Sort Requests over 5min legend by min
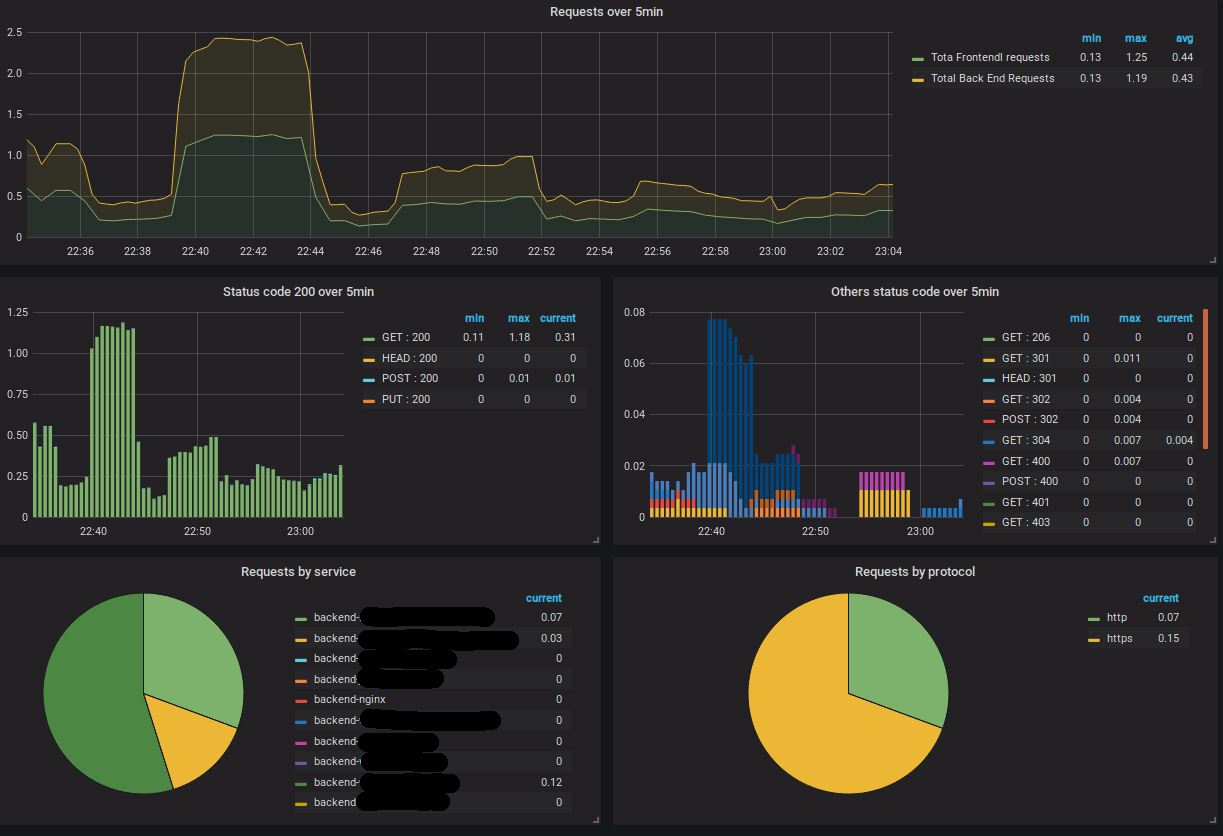 tap(1091, 38)
